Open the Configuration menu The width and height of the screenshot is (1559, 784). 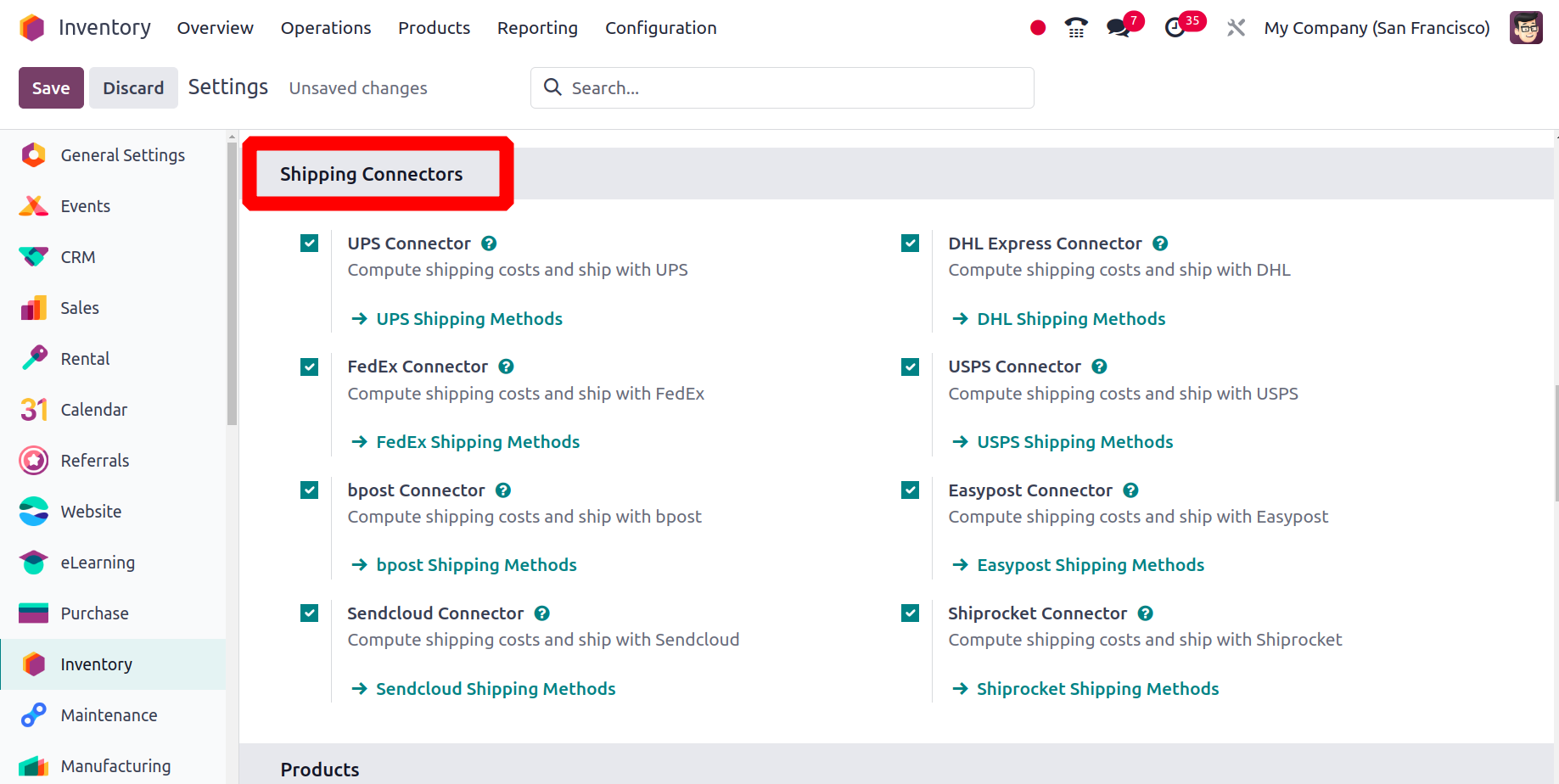661,28
